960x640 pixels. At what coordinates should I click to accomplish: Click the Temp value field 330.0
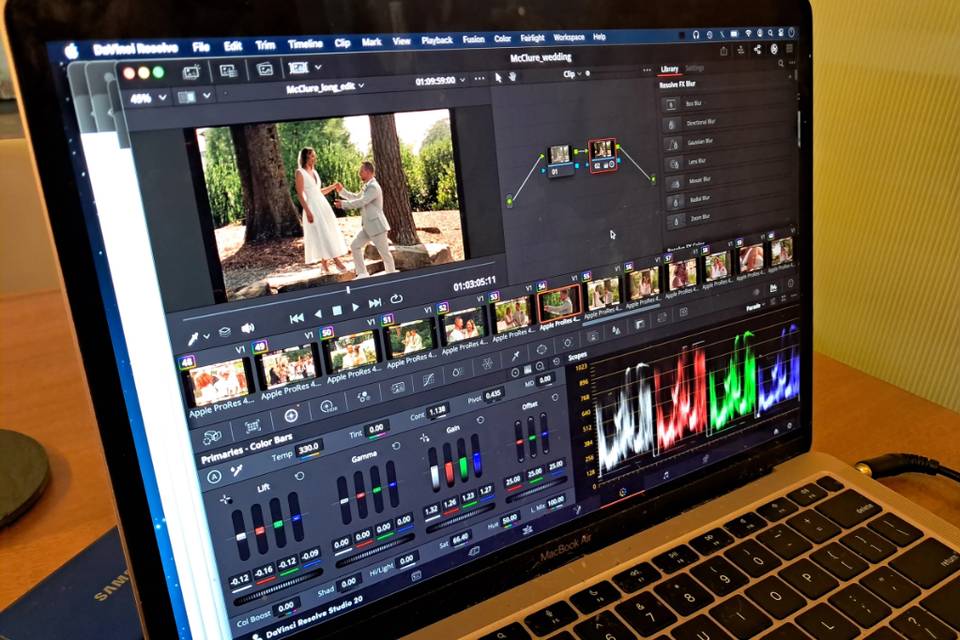(x=310, y=450)
